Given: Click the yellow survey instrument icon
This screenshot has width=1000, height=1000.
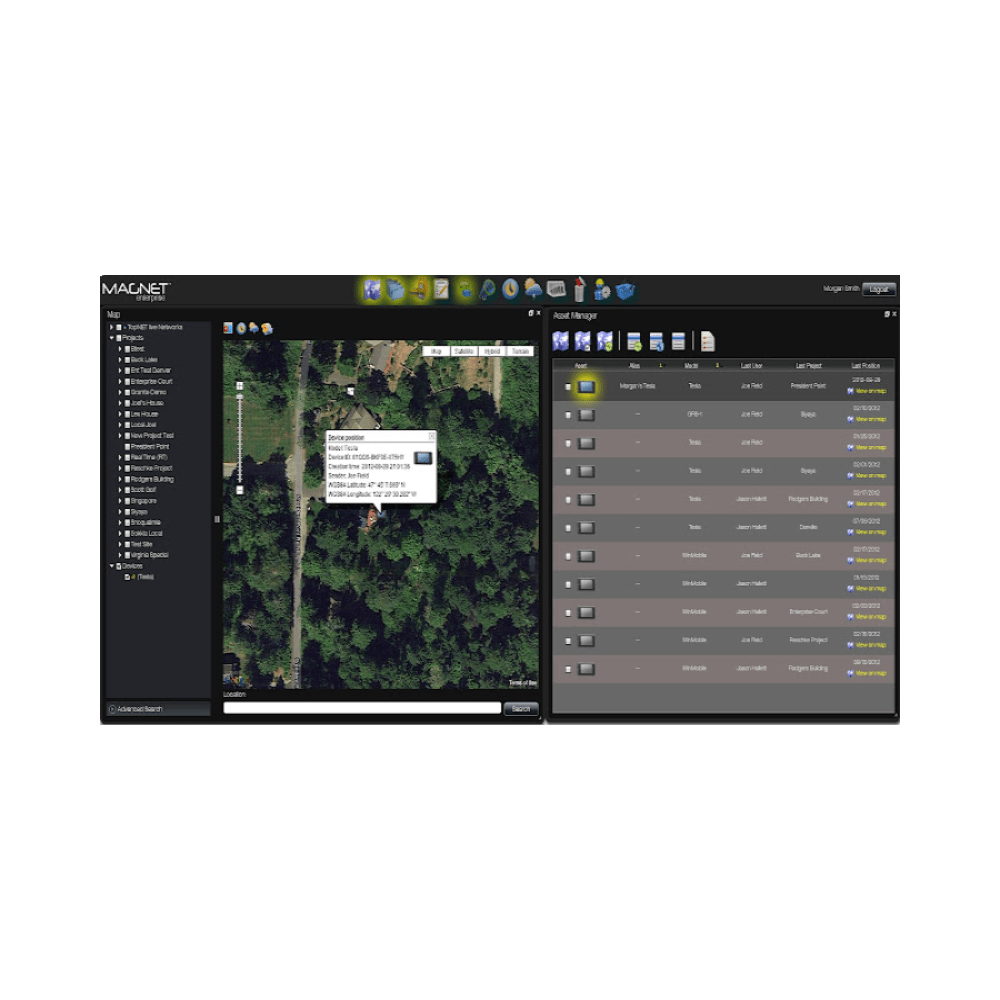Looking at the screenshot, I should point(418,290).
